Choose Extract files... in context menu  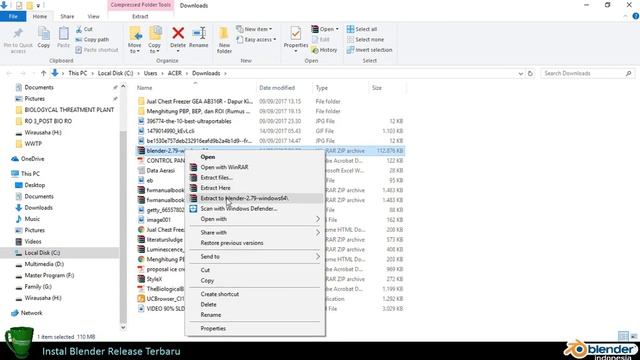pyautogui.click(x=255, y=178)
